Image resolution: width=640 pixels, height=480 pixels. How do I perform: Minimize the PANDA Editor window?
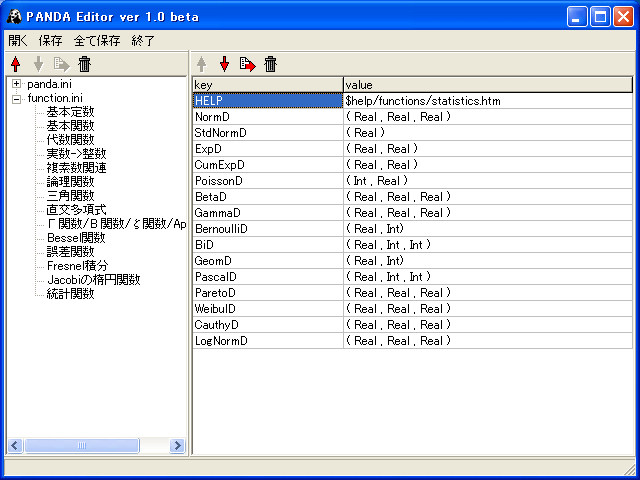click(x=577, y=17)
